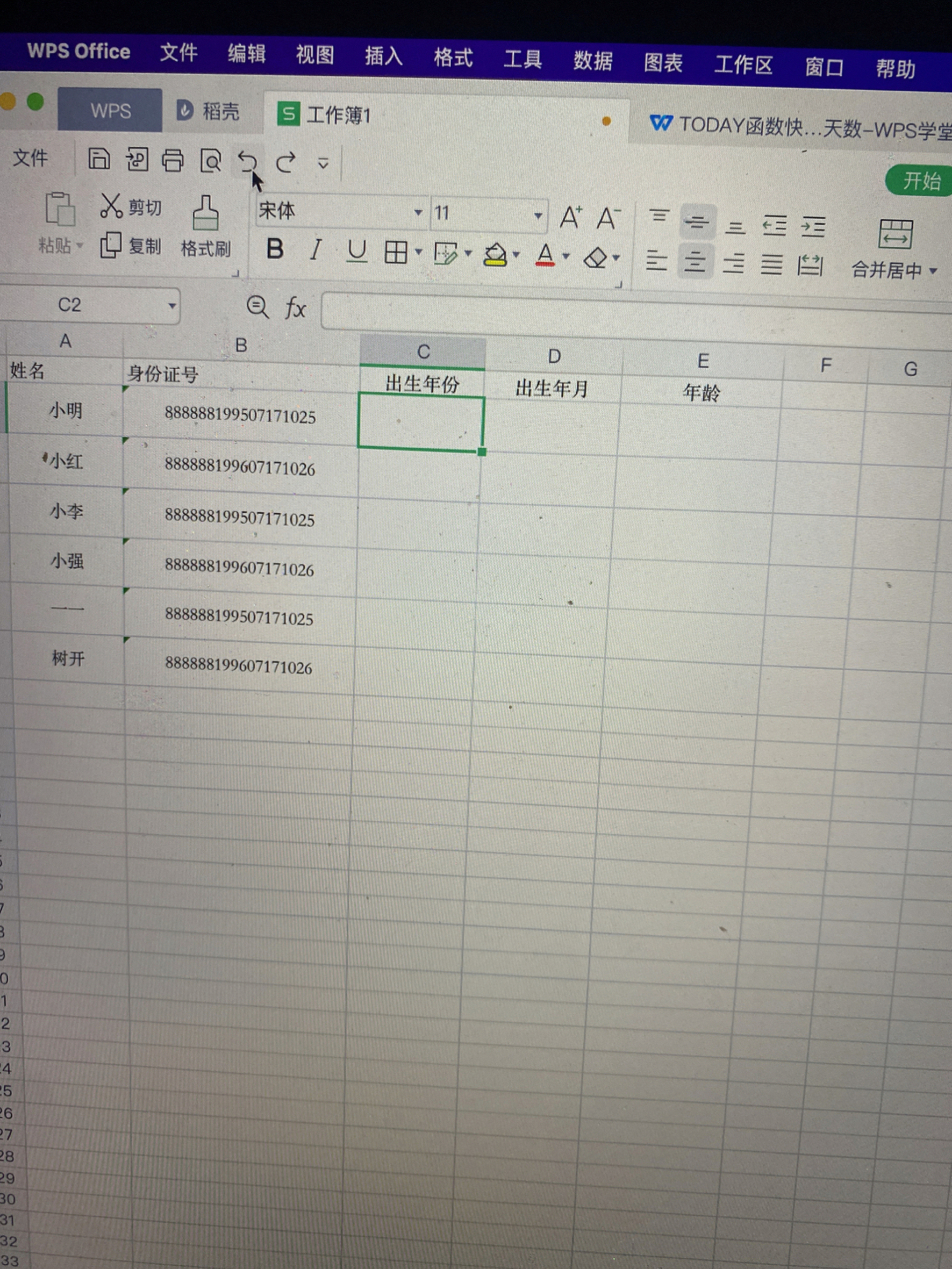Click the increase indent icon
The height and width of the screenshot is (1269, 952).
coord(814,227)
